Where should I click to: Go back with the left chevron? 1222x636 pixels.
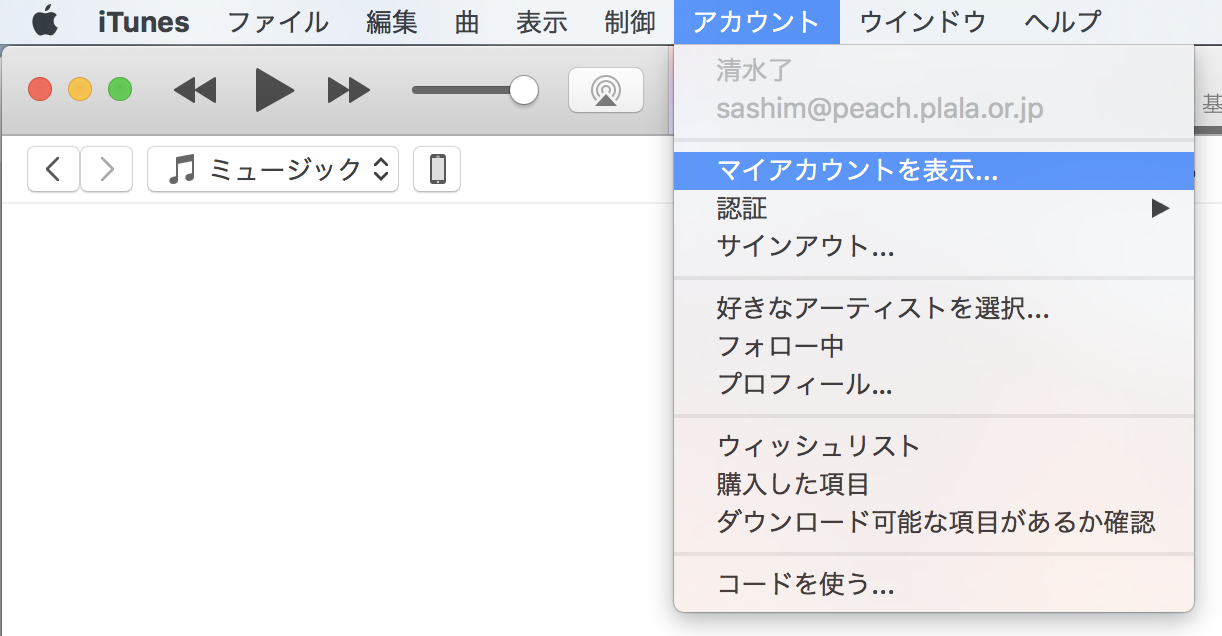point(54,169)
